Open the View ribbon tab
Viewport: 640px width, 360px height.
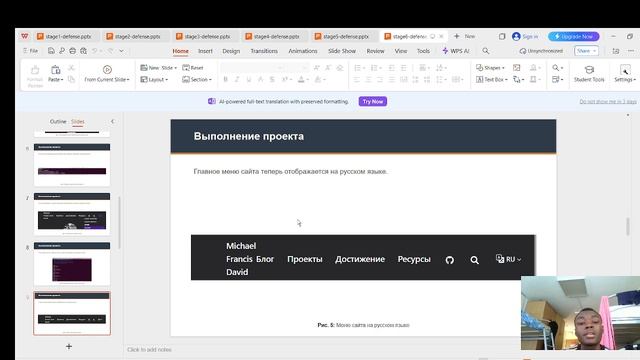[401, 51]
